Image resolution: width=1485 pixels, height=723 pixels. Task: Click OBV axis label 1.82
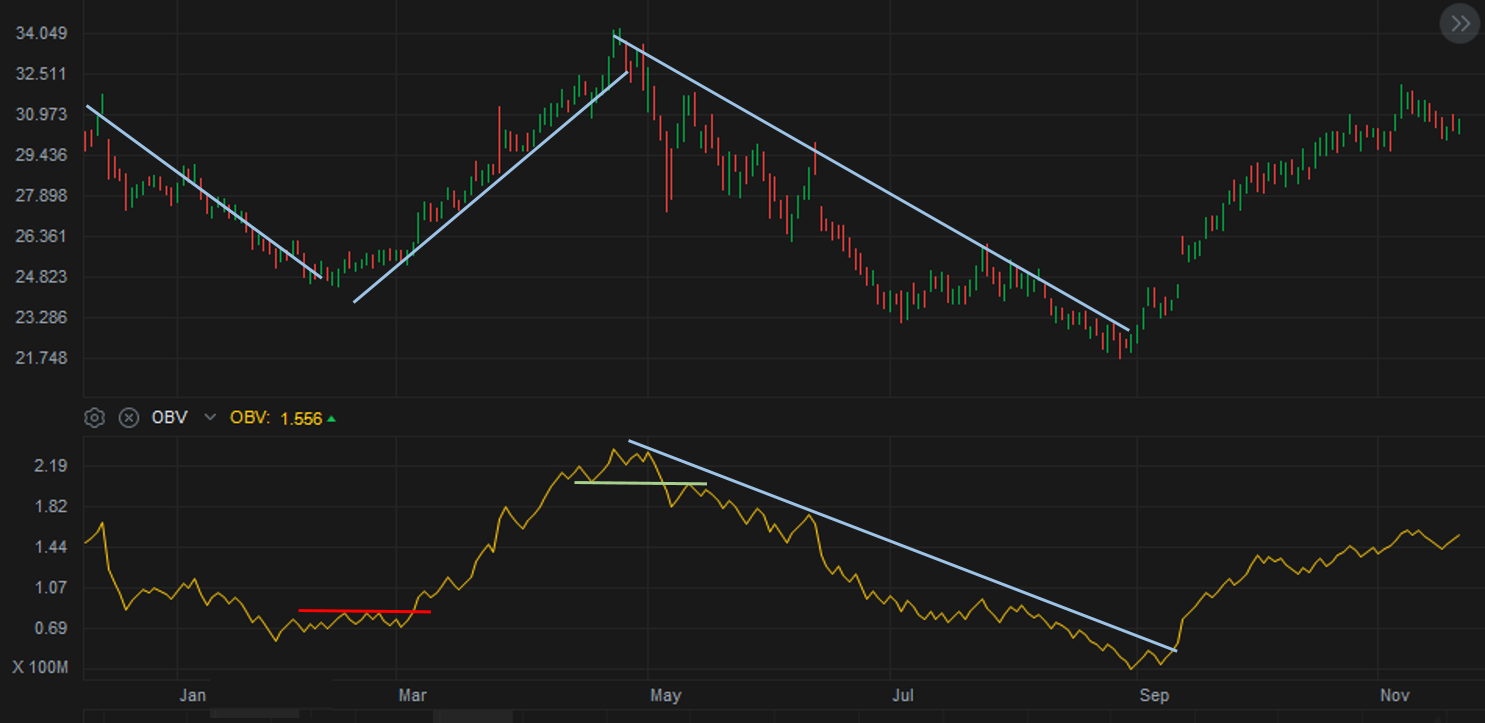tap(50, 507)
